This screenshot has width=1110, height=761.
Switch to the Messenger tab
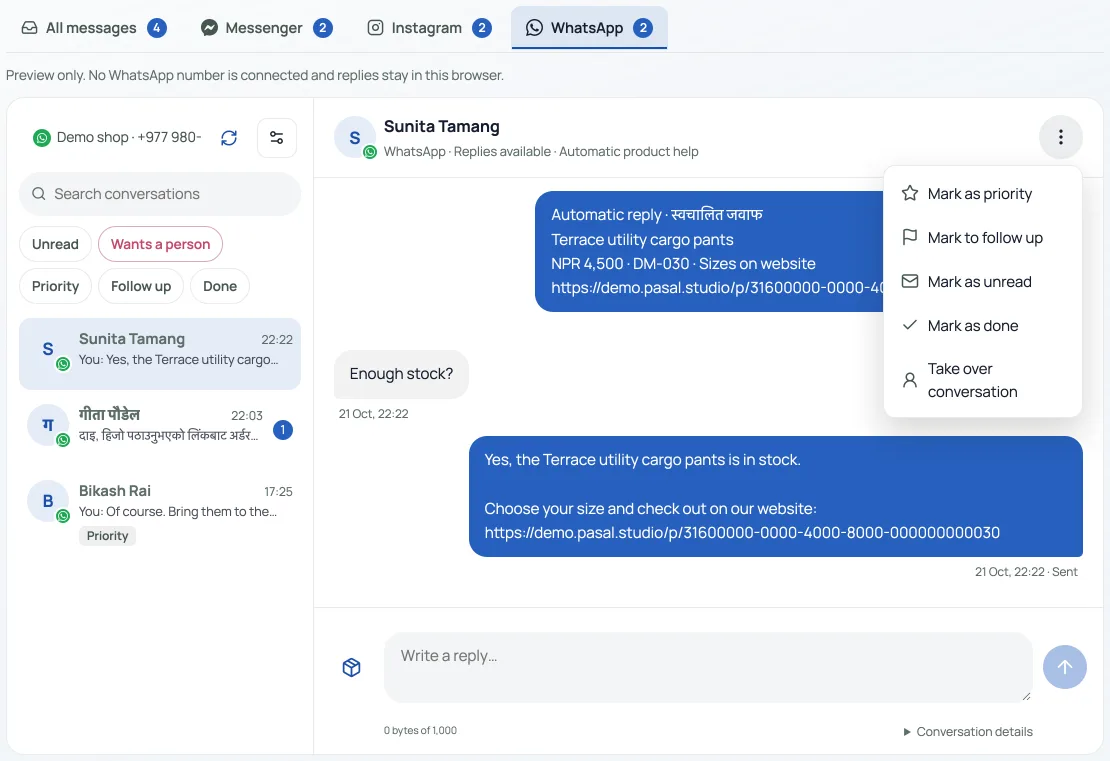(x=265, y=28)
